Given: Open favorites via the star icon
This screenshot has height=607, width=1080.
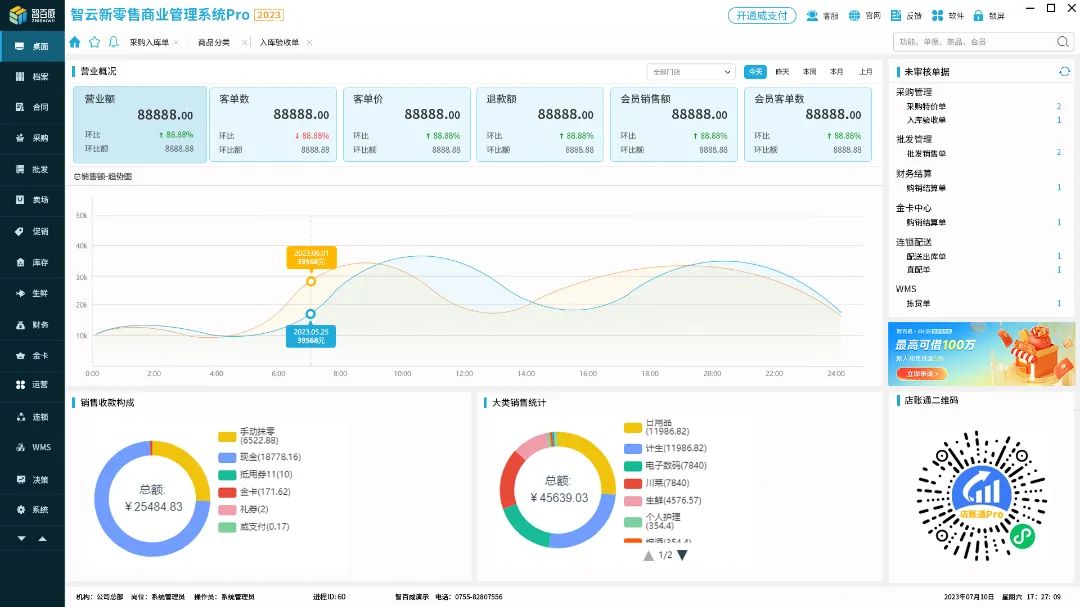Looking at the screenshot, I should pos(94,42).
